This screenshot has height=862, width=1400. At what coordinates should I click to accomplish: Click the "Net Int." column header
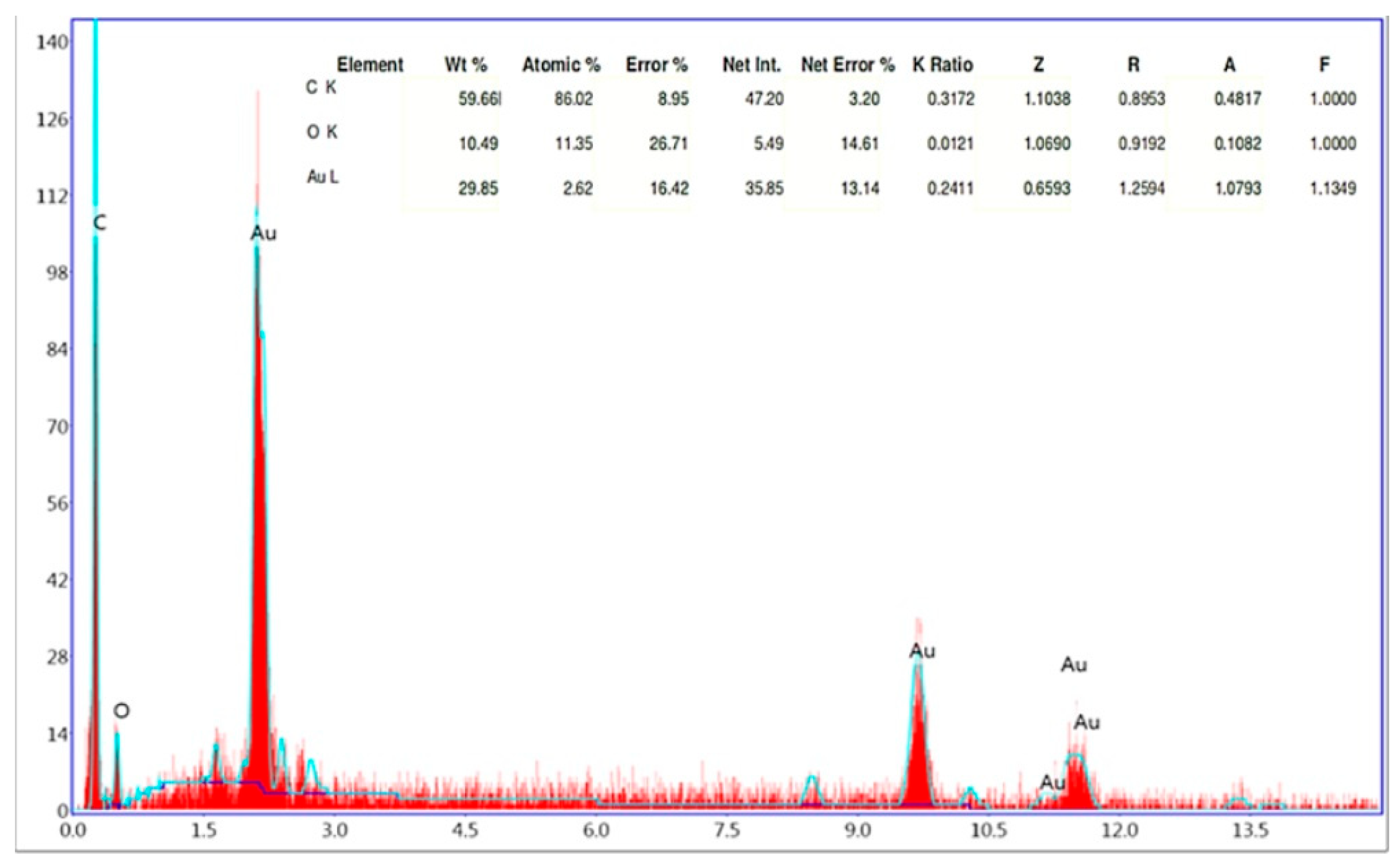tap(752, 65)
